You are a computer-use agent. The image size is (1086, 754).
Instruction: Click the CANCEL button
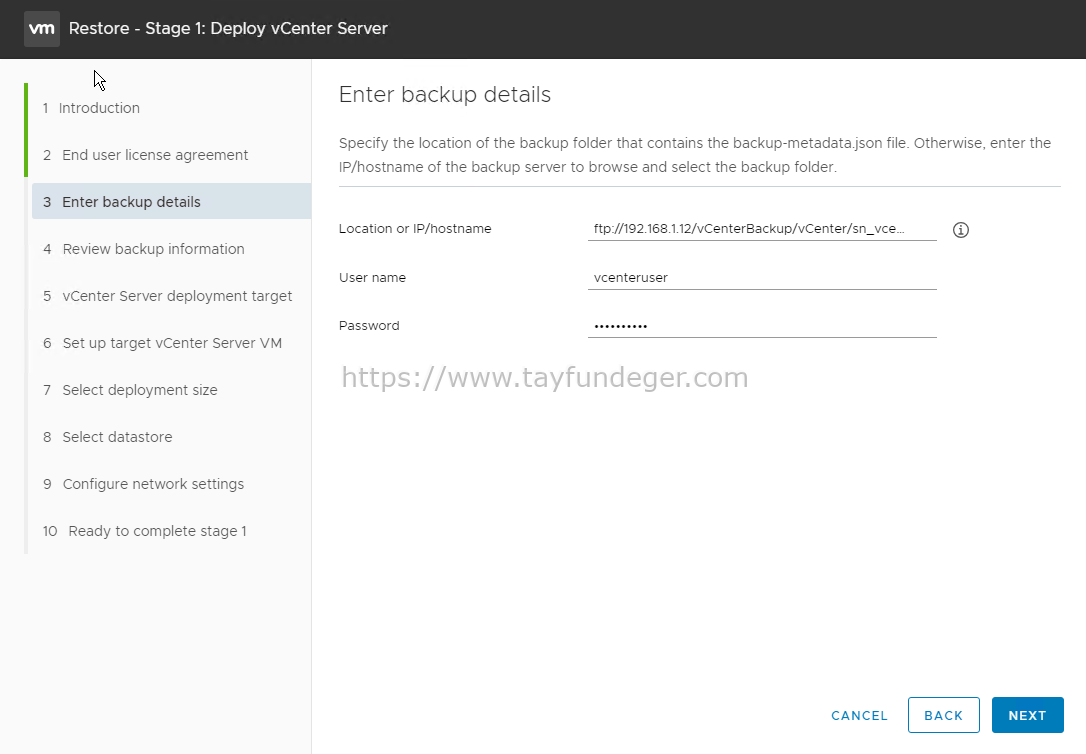(859, 715)
